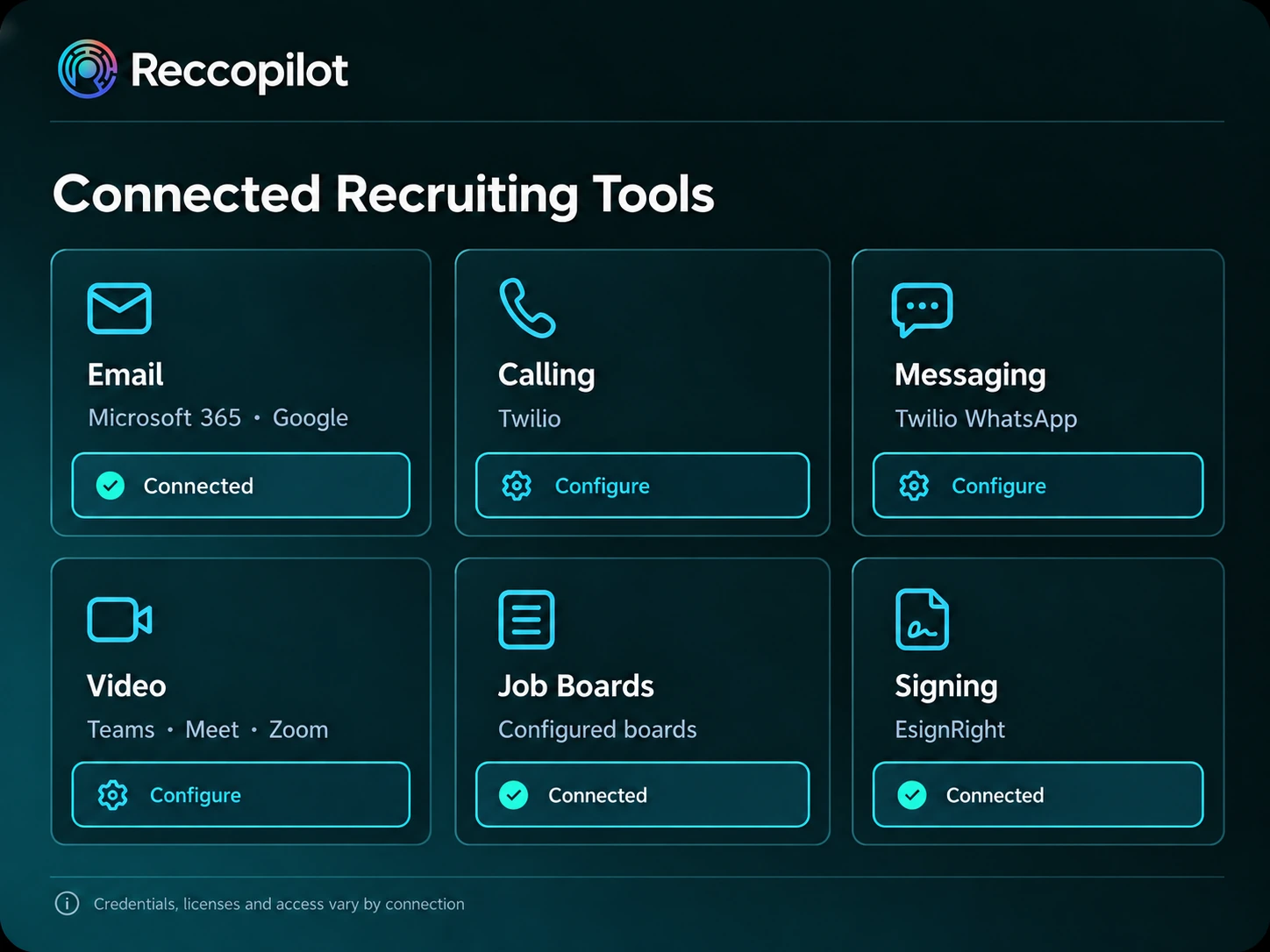Click the Twilio WhatsApp text

986,419
